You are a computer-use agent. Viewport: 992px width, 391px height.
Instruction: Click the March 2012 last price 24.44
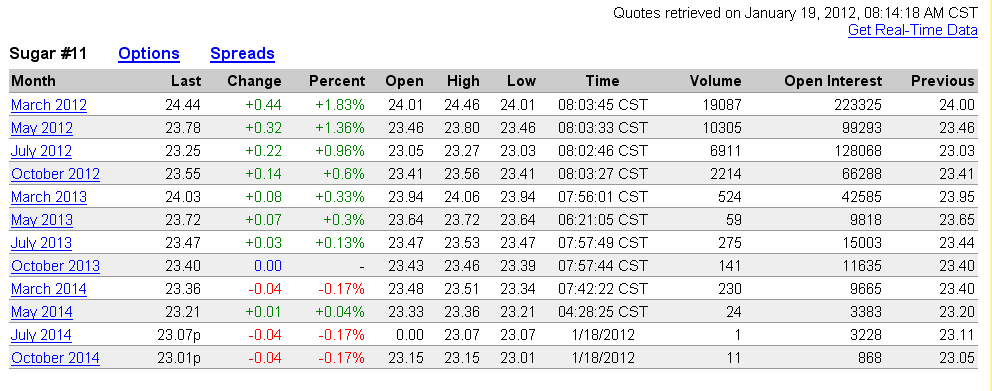(183, 105)
